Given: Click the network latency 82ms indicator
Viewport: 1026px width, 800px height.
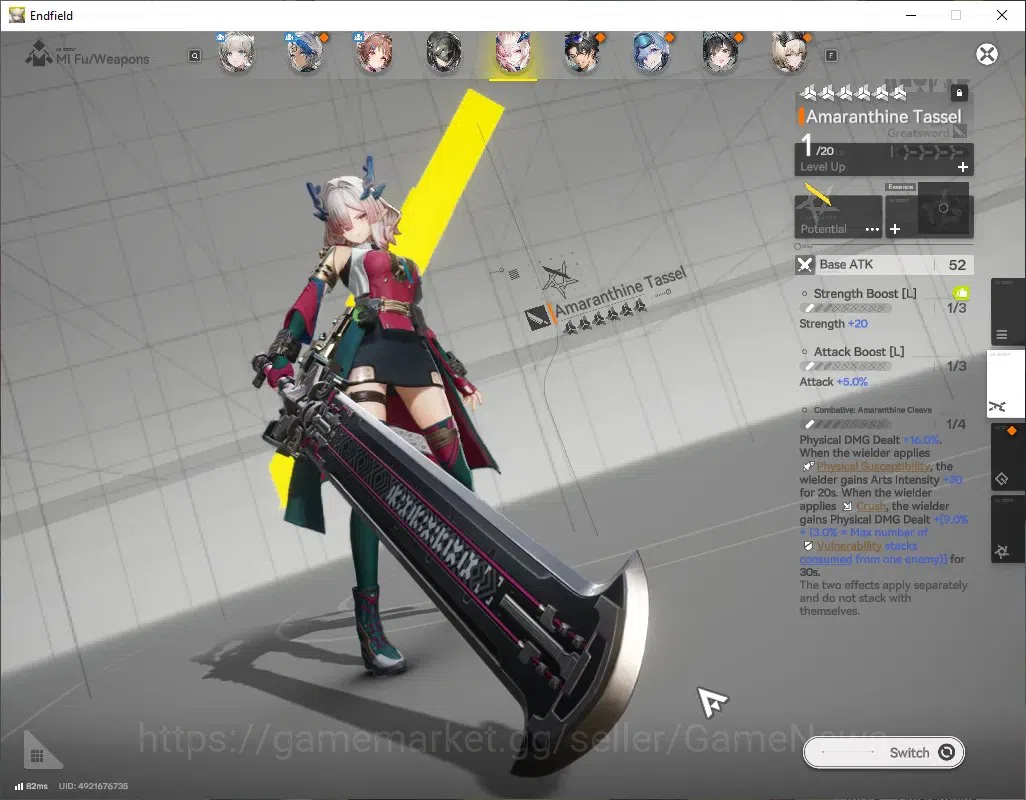Looking at the screenshot, I should 31,786.
